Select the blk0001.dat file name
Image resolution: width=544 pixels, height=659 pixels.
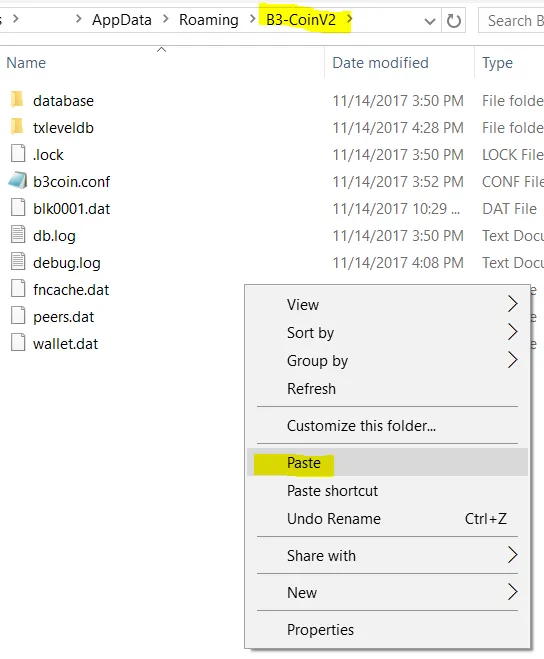pyautogui.click(x=71, y=208)
